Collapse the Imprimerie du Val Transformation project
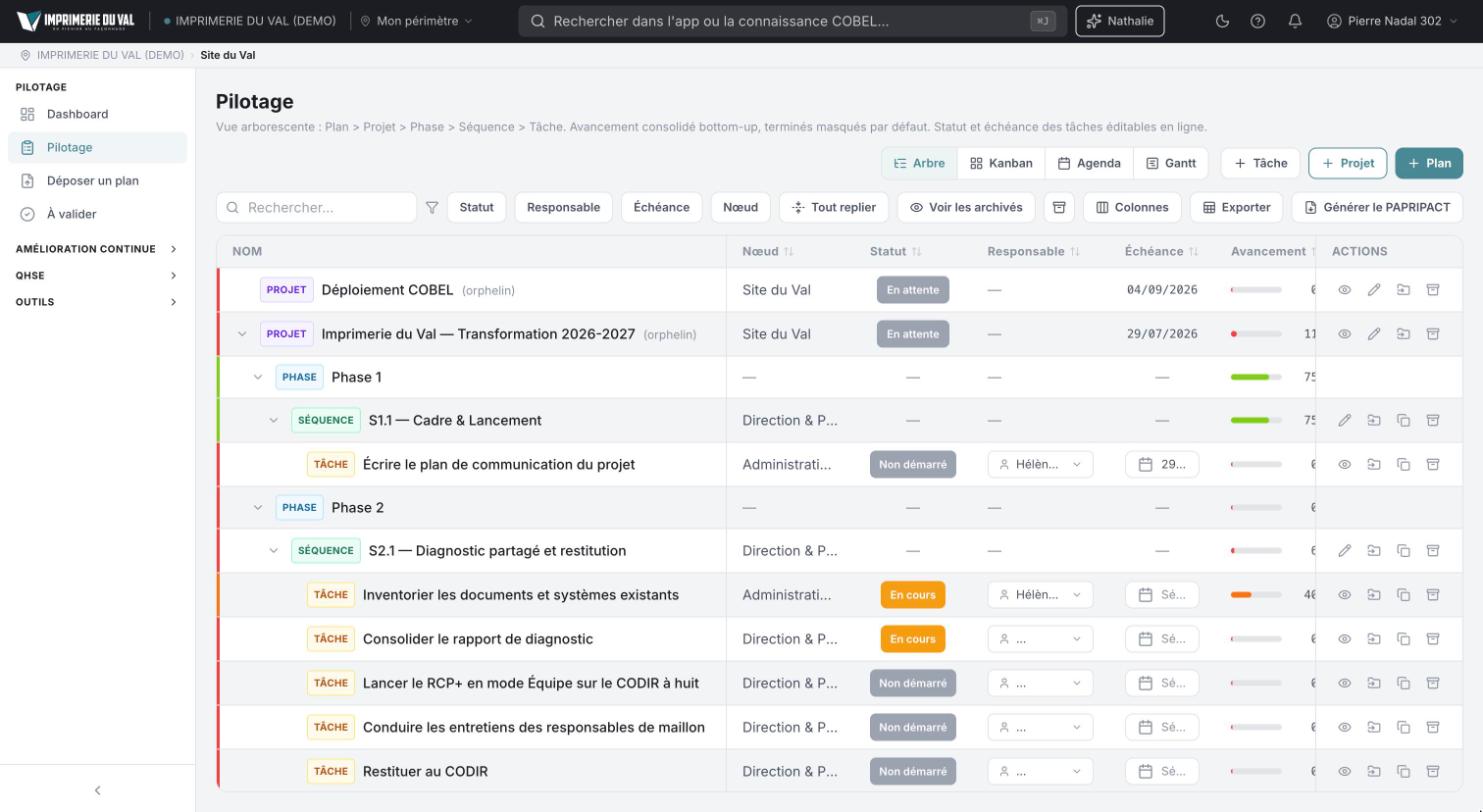 click(x=242, y=334)
